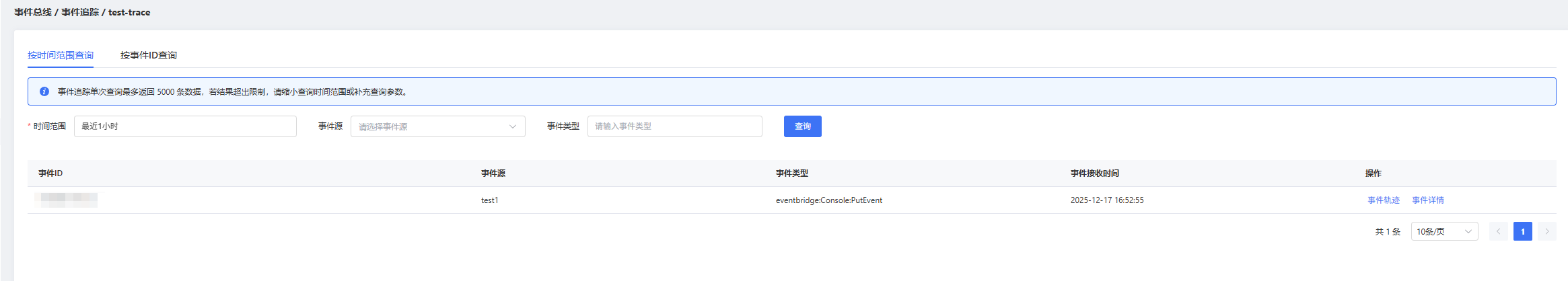Open the 10条/页 page size dropdown
The height and width of the screenshot is (281, 1568).
coord(1444,231)
